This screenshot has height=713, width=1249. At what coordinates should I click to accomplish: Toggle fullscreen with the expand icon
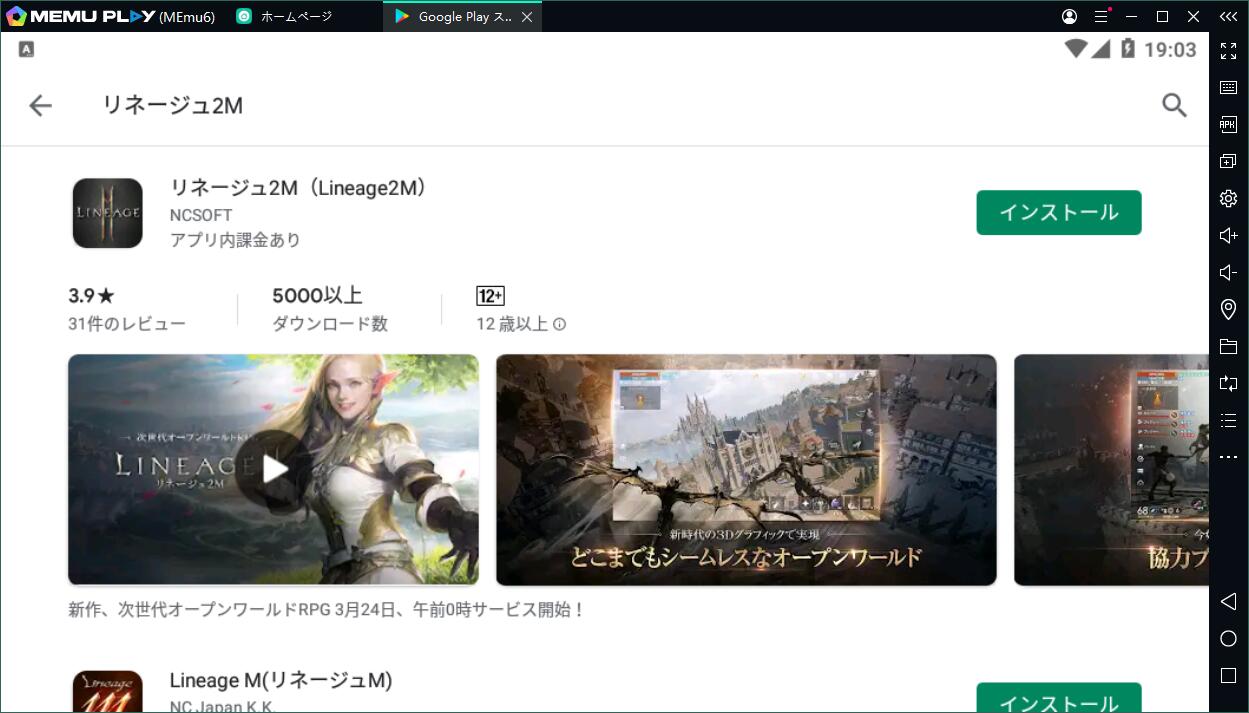tap(1228, 51)
